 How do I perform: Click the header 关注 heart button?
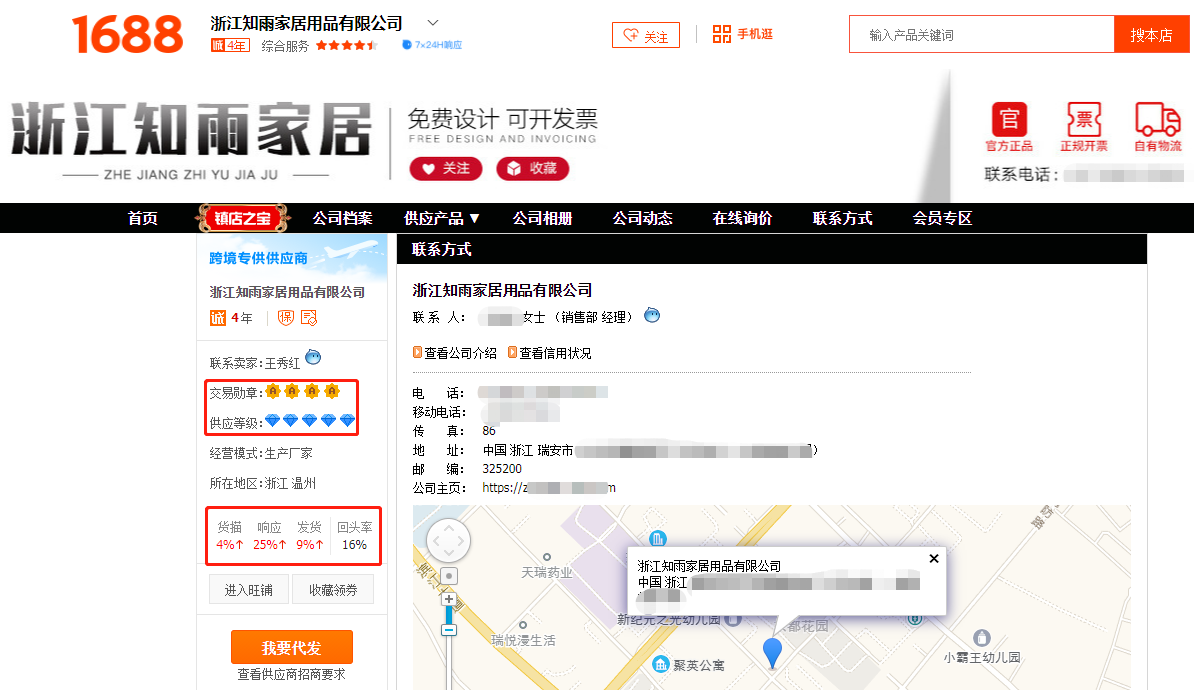coord(646,35)
